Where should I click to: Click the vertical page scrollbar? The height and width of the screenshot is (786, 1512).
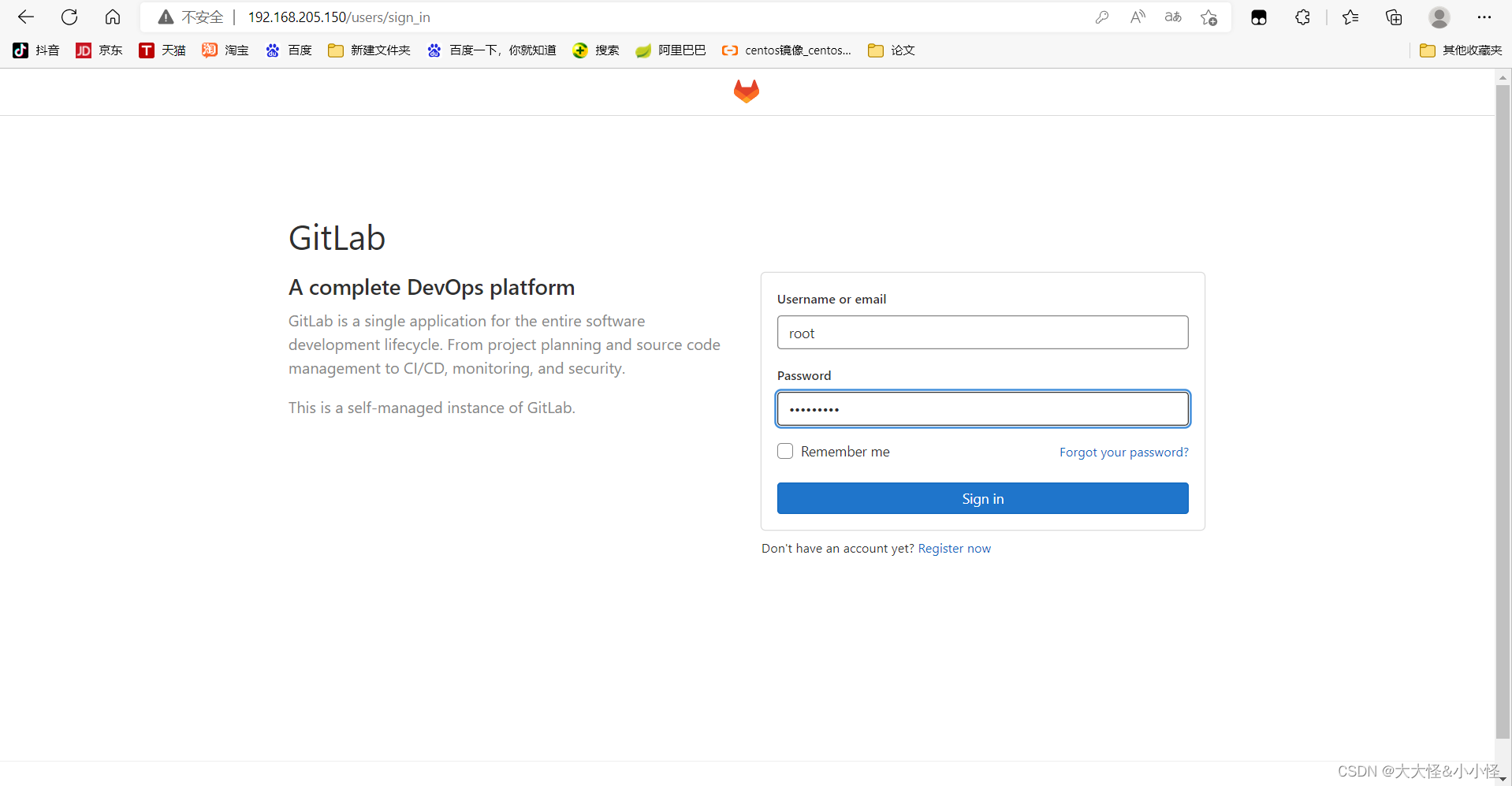1503,412
